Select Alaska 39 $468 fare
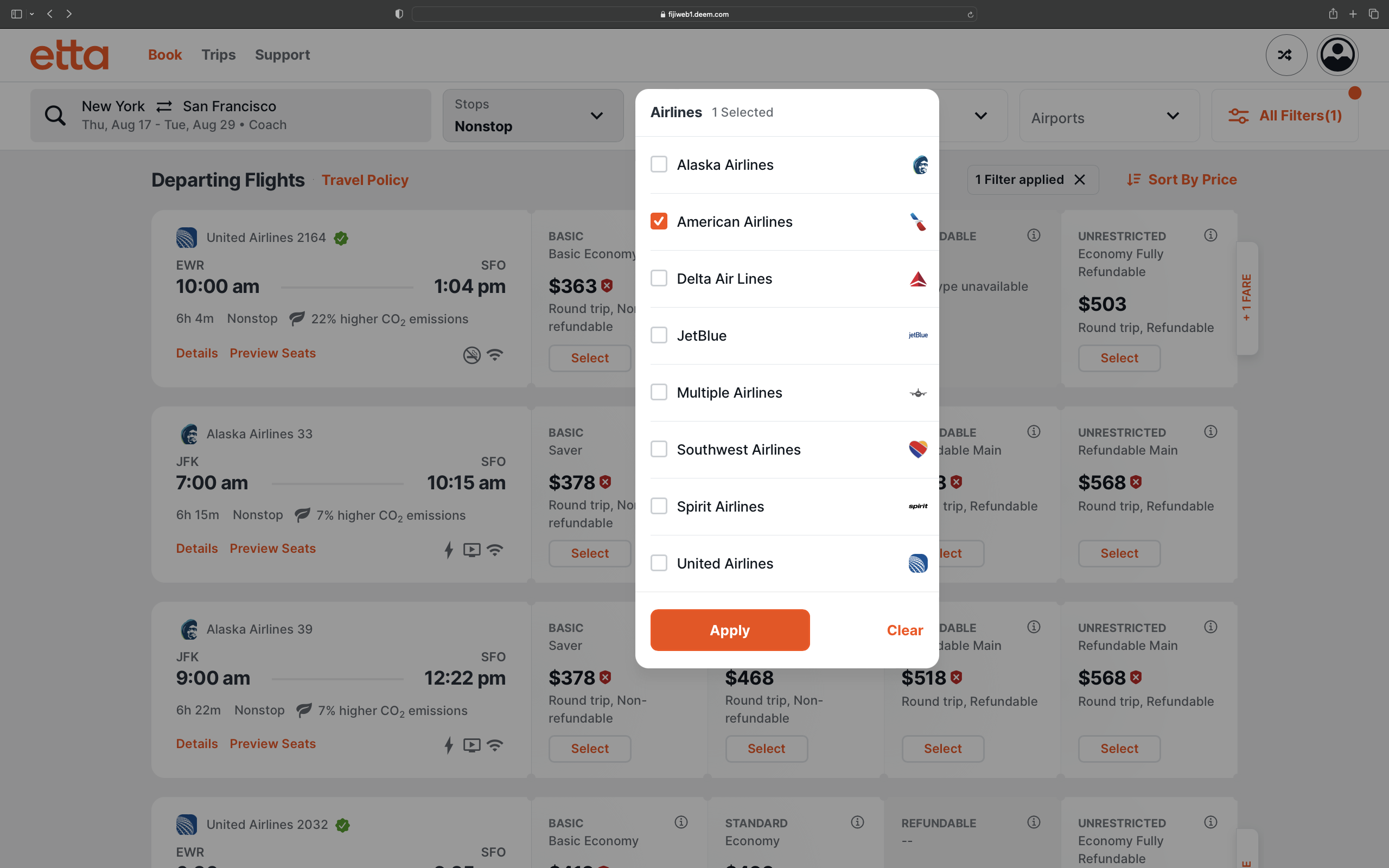Image resolution: width=1389 pixels, height=868 pixels. 766,748
